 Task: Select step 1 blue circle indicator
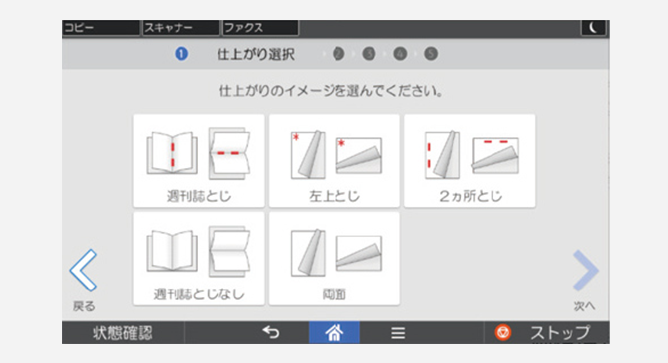(181, 54)
